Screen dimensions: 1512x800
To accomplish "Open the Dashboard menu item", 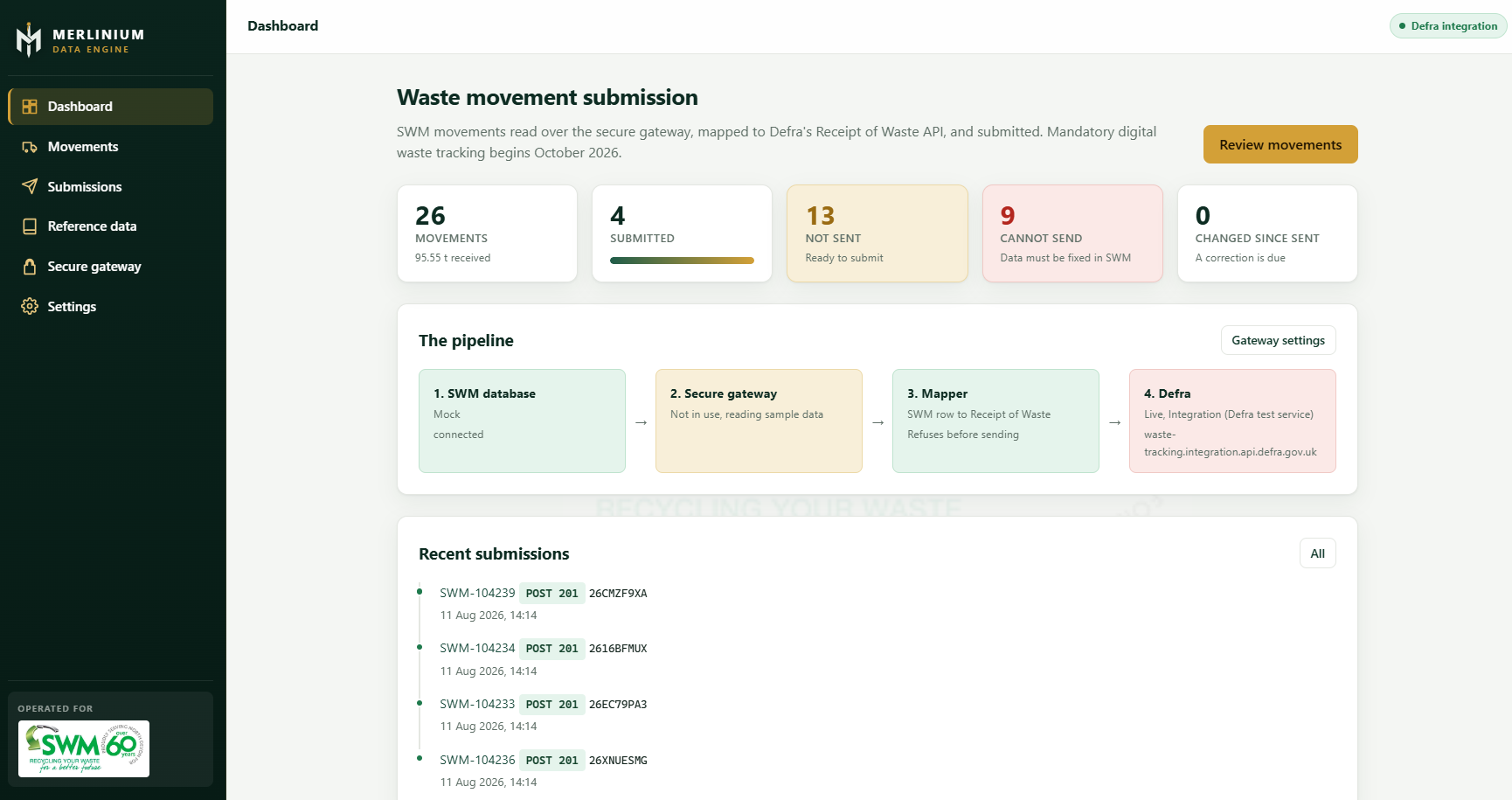I will point(110,107).
